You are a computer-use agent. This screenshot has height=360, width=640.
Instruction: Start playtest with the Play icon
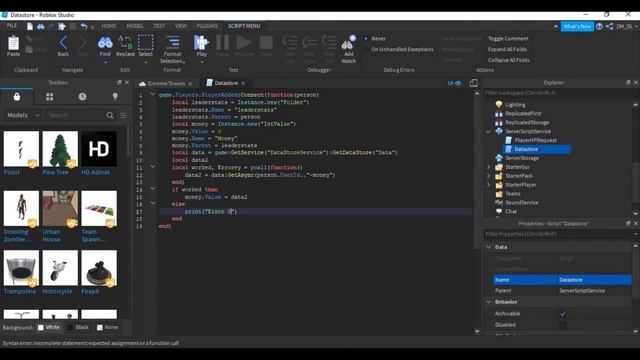pos(201,42)
